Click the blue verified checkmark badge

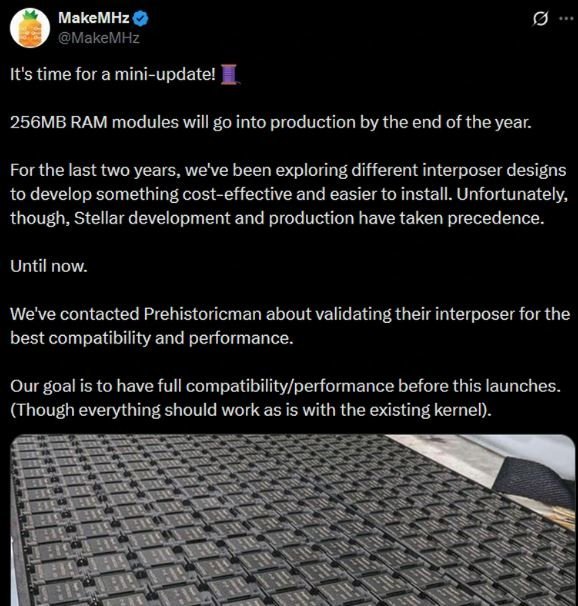click(x=141, y=18)
